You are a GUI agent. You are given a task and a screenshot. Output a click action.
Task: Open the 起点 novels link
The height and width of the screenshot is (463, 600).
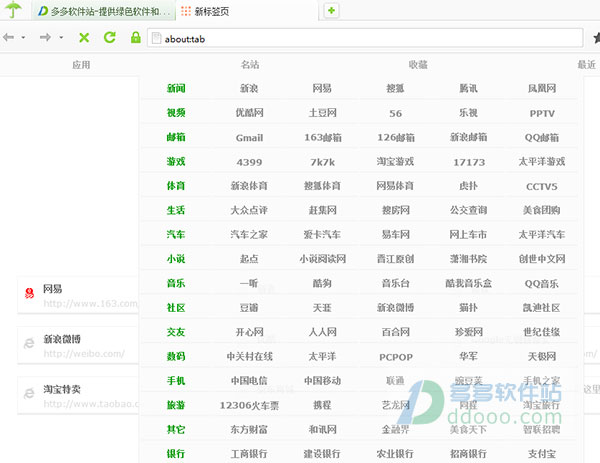point(249,259)
